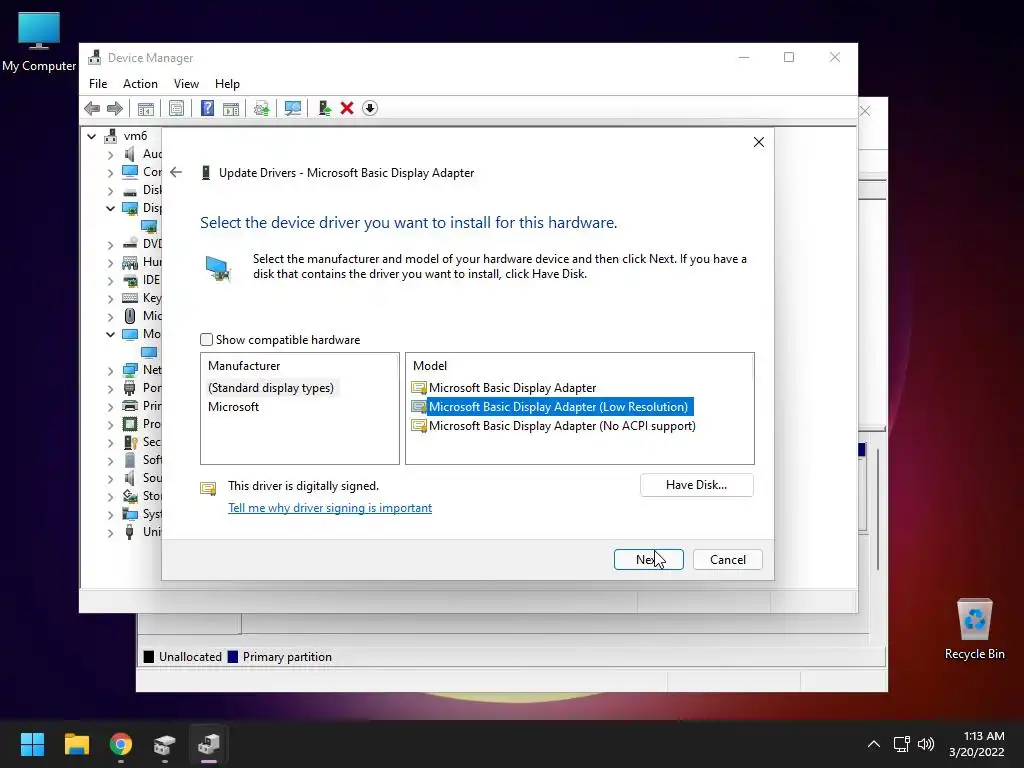Open the Help menu

click(x=227, y=84)
